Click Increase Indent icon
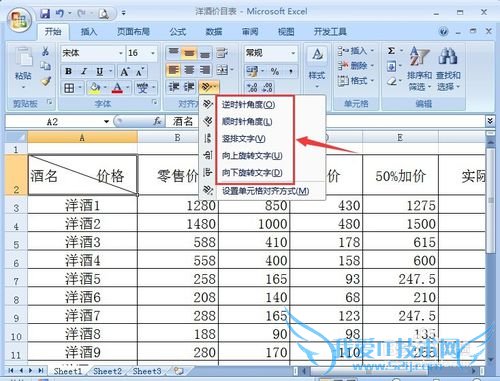Viewport: 500px width, 381px height. [x=189, y=87]
